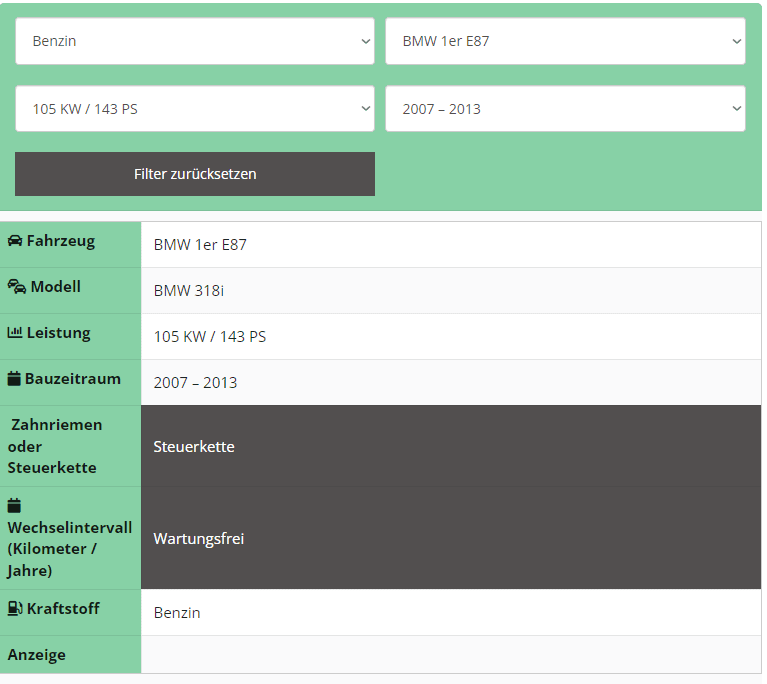
Task: Click the Wartungsfrei value cell
Action: click(451, 538)
